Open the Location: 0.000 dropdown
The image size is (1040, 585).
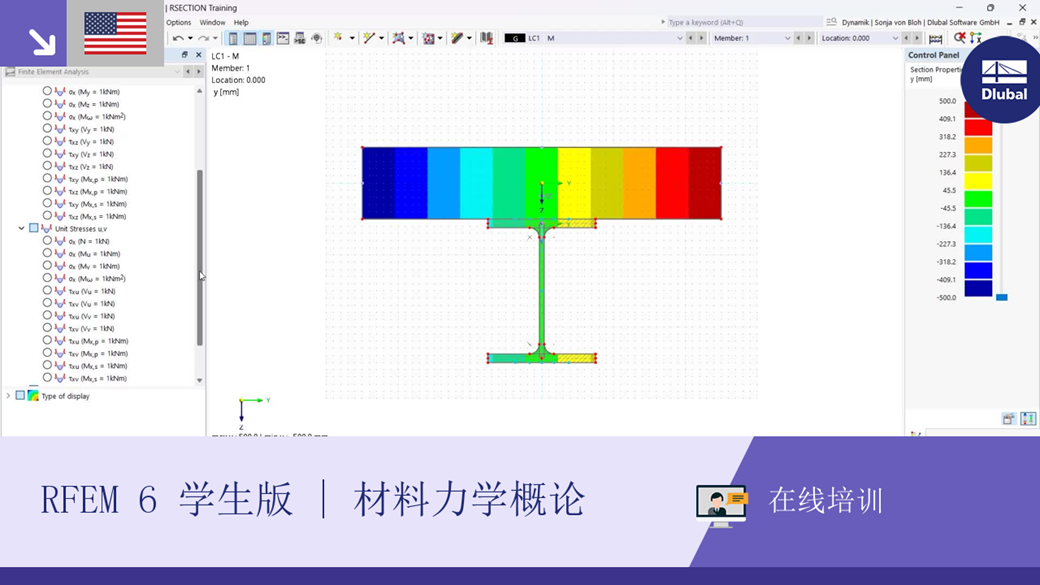pyautogui.click(x=895, y=38)
